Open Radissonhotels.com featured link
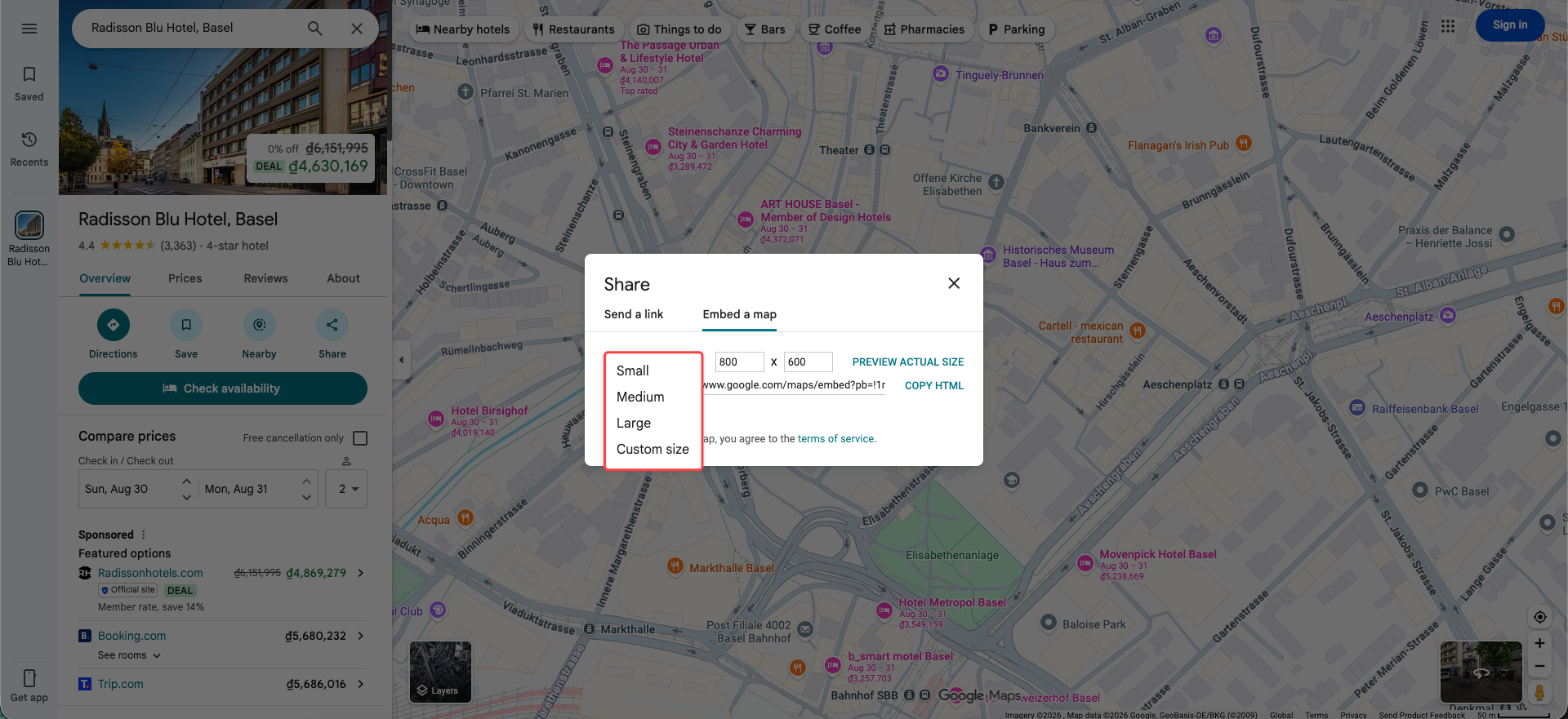Image resolution: width=1568 pixels, height=719 pixels. click(x=150, y=573)
